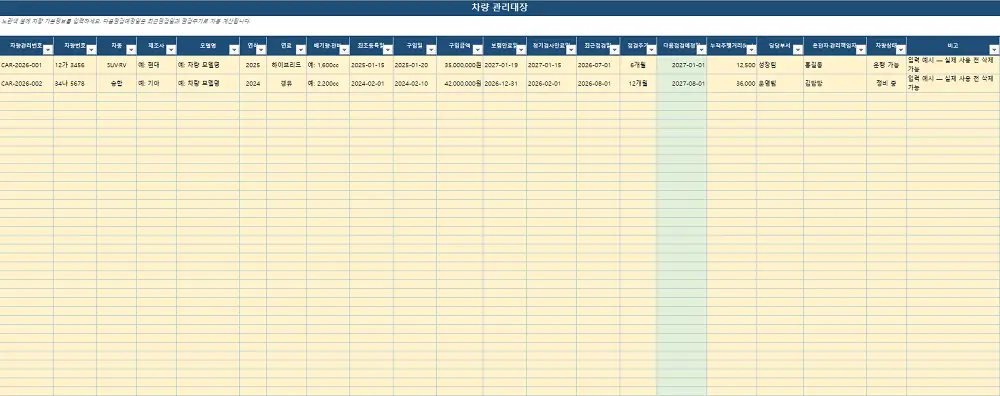Screen dimensions: 1000x396
Task: Select purchase amount 35,000,000원
Action: click(460, 65)
